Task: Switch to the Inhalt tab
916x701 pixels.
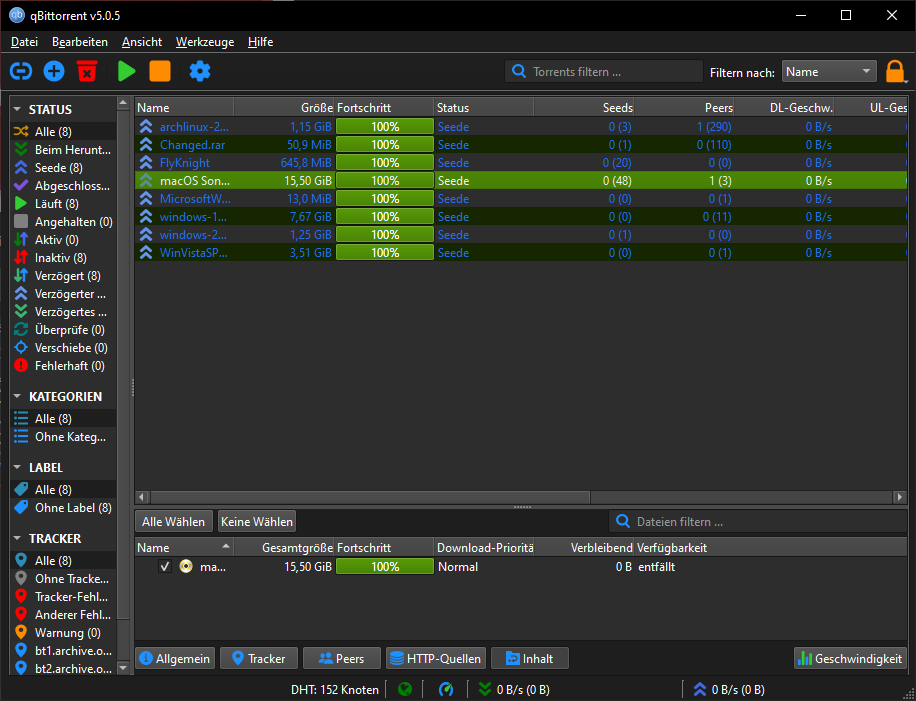Action: click(x=530, y=658)
